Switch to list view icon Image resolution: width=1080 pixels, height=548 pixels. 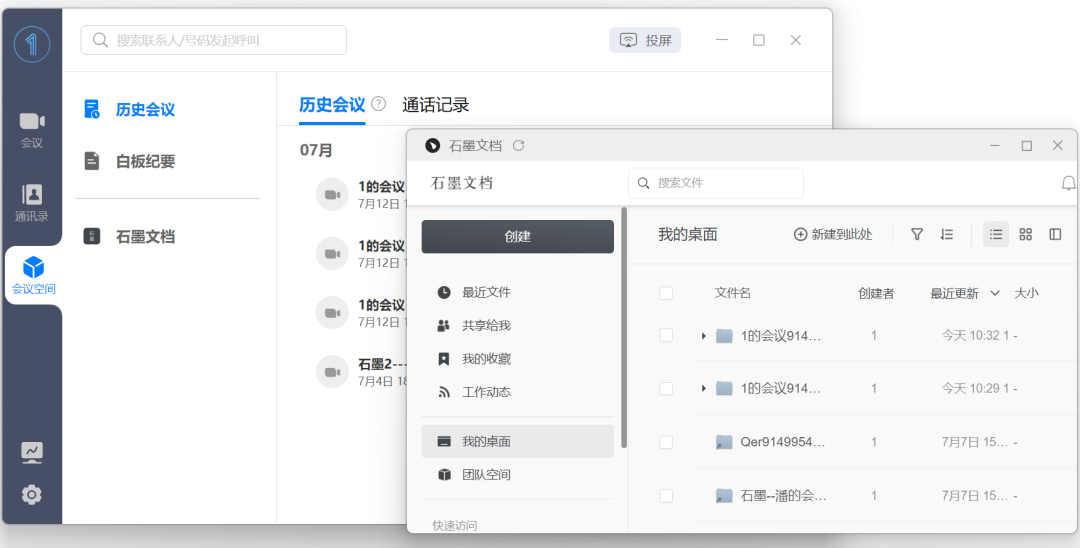[996, 235]
